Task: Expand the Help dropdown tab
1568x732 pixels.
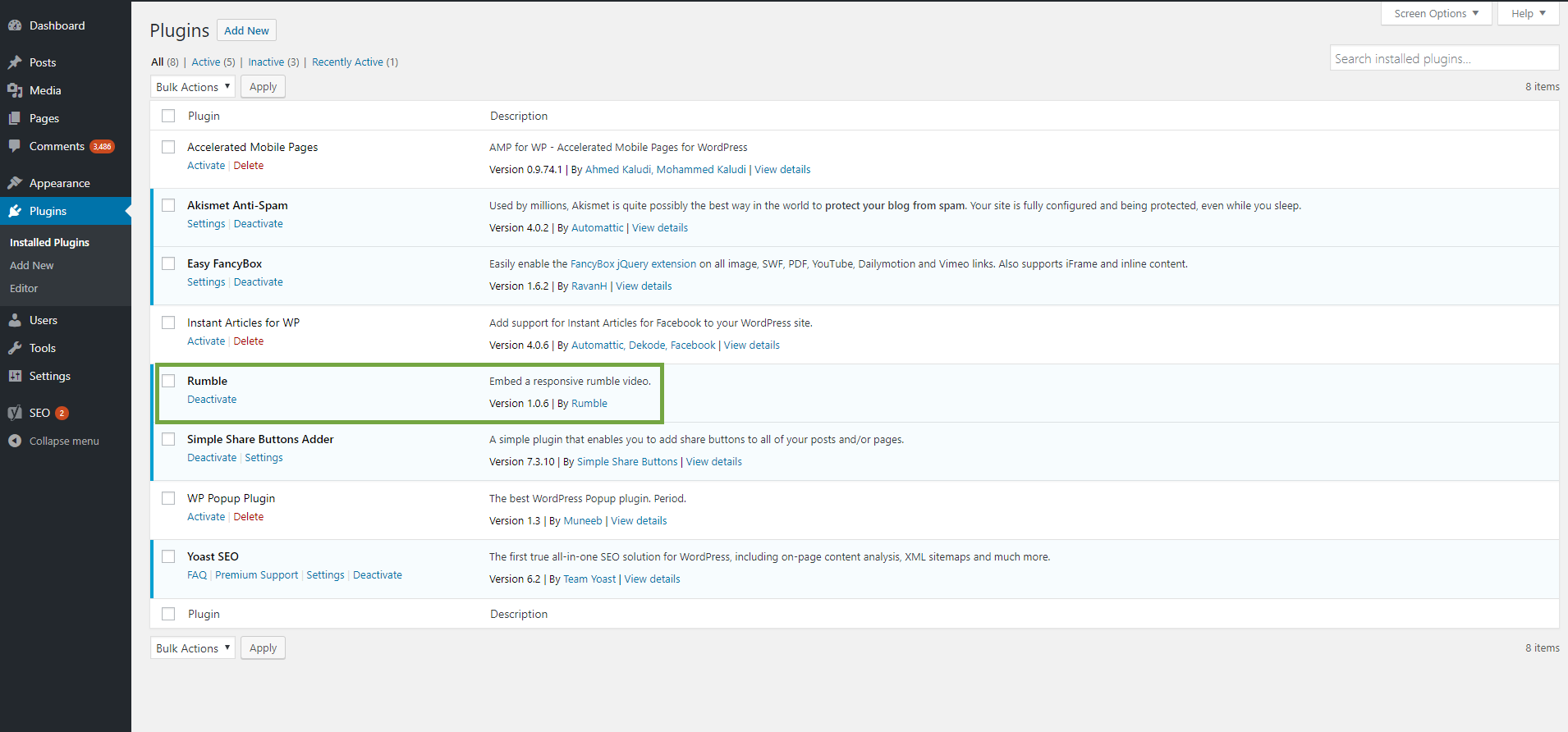Action: point(1528,13)
